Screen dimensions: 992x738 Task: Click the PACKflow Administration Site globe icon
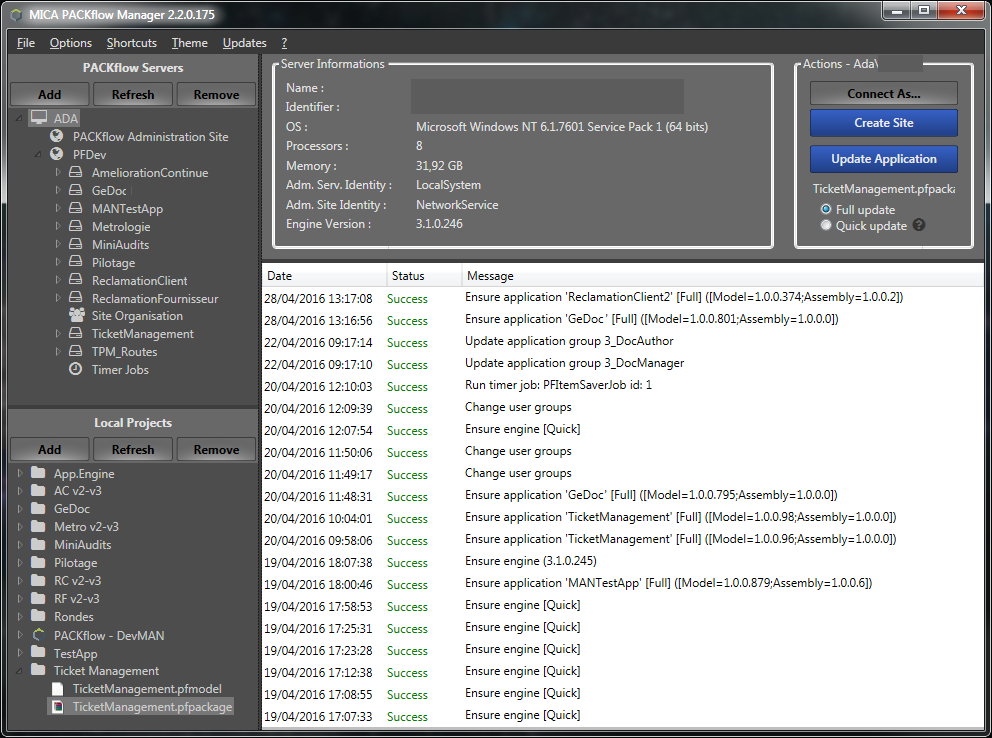click(x=57, y=136)
